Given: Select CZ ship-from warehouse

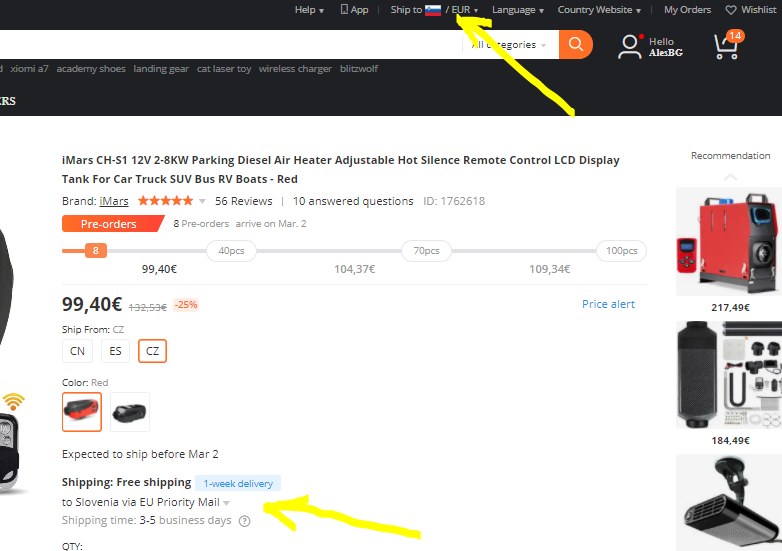Looking at the screenshot, I should 152,351.
